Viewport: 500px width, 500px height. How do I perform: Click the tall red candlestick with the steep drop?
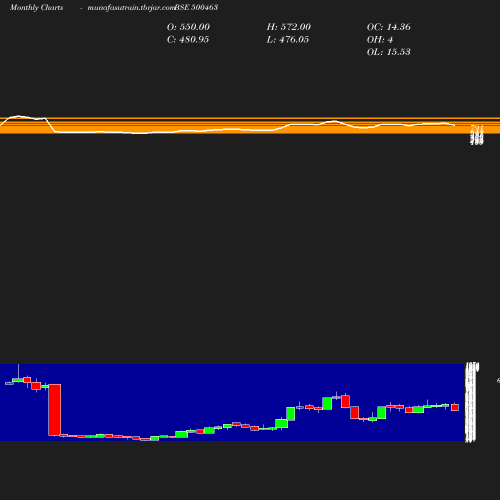coord(54,410)
